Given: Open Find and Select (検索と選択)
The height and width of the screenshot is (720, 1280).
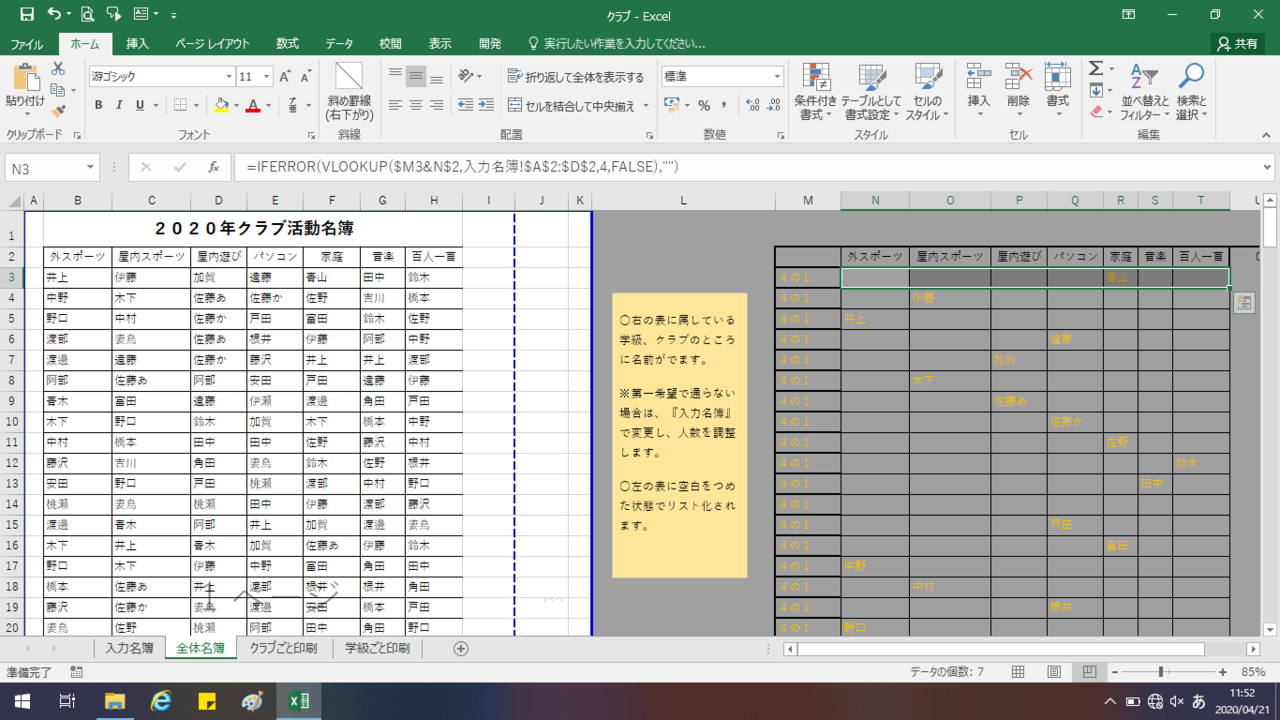Looking at the screenshot, I should 1191,92.
